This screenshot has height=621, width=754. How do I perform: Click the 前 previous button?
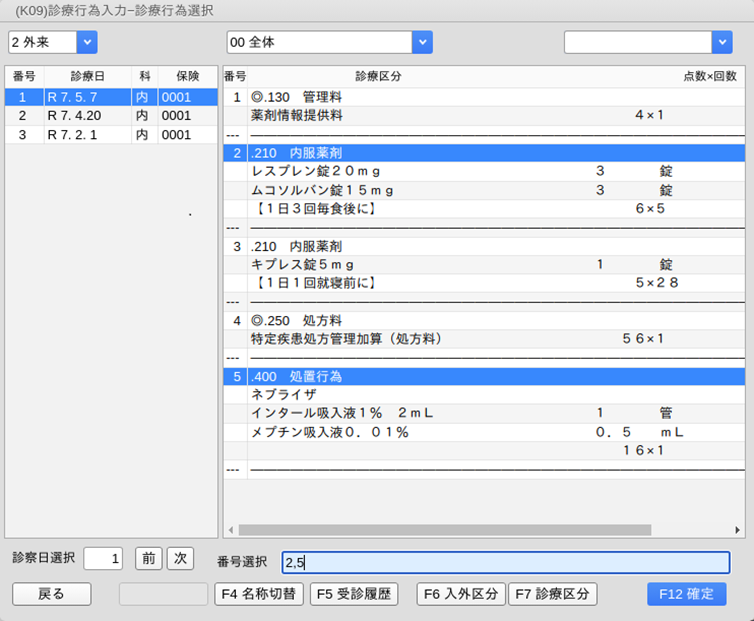pyautogui.click(x=148, y=559)
